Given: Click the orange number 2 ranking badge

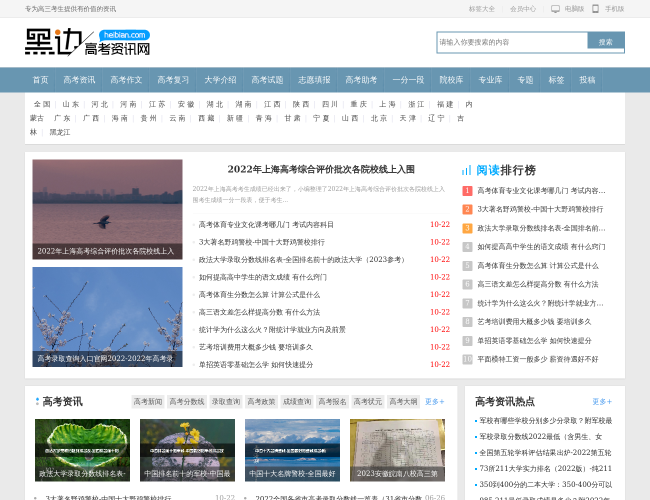Looking at the screenshot, I should pos(467,209).
